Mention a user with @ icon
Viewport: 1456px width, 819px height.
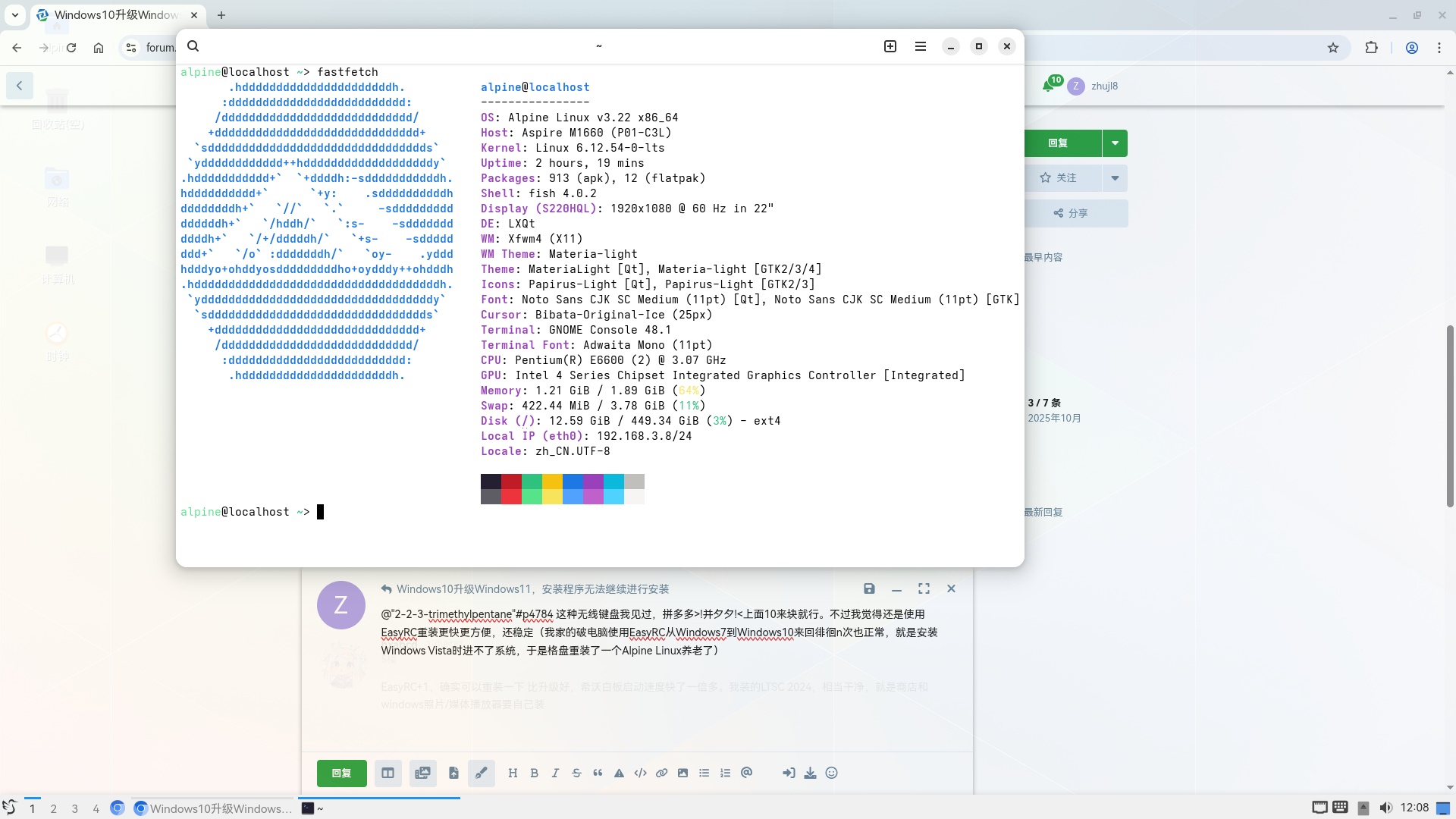(746, 773)
